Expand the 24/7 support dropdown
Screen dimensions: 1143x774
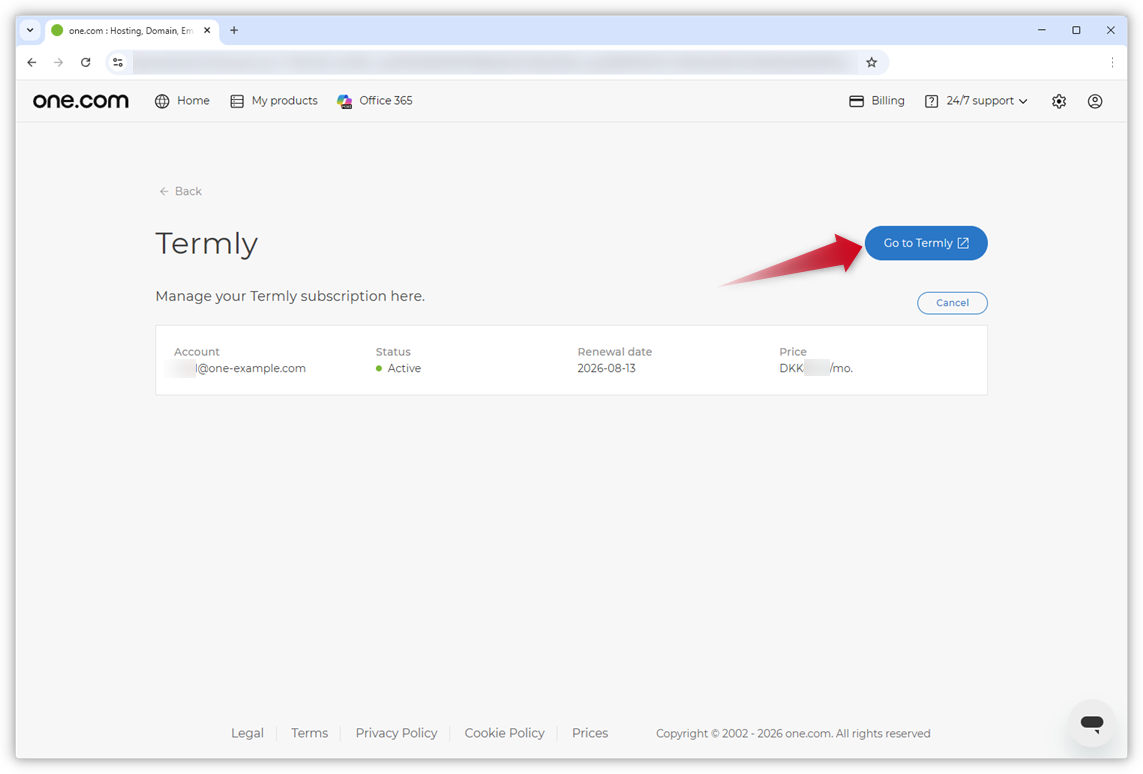[976, 101]
